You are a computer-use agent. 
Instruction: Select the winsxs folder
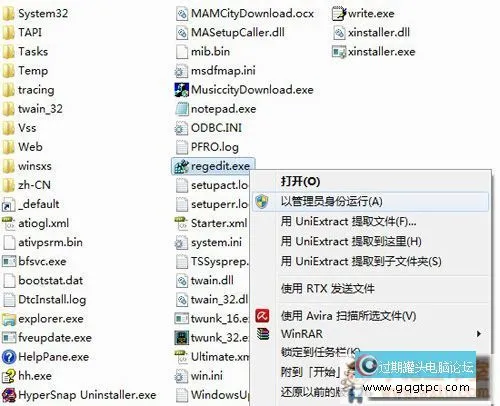coord(27,166)
